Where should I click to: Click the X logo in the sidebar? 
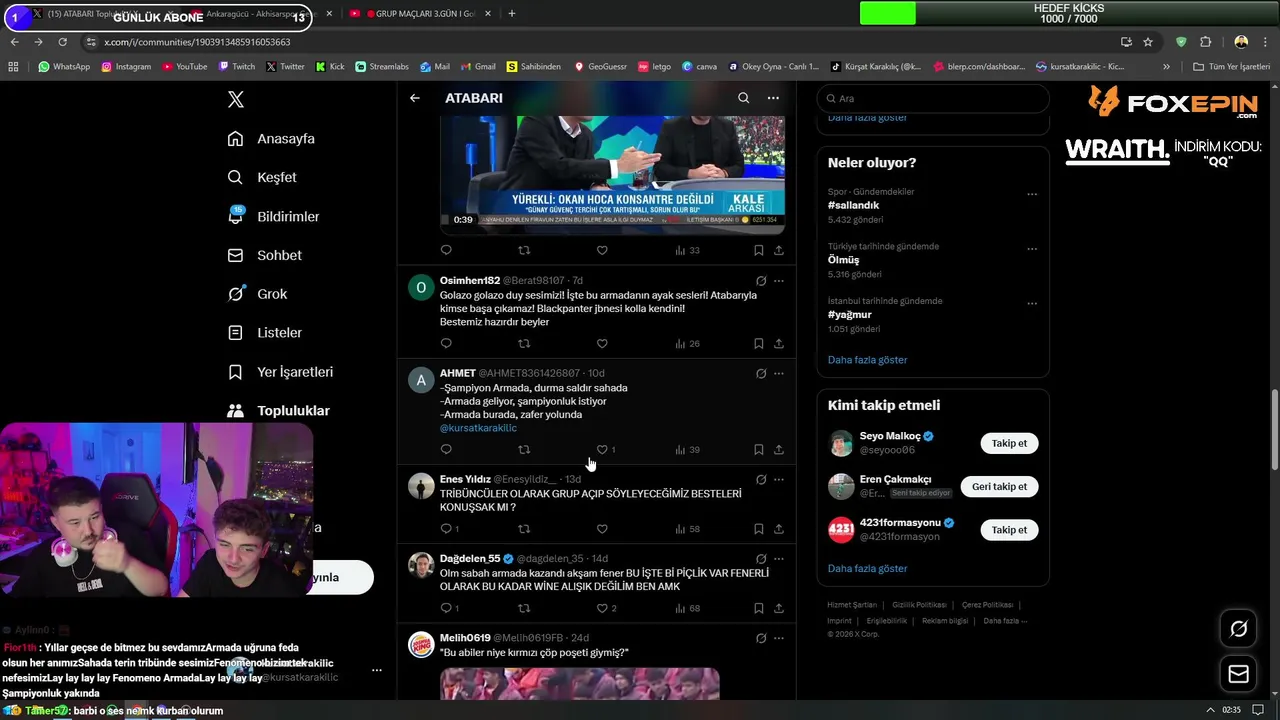tap(235, 99)
